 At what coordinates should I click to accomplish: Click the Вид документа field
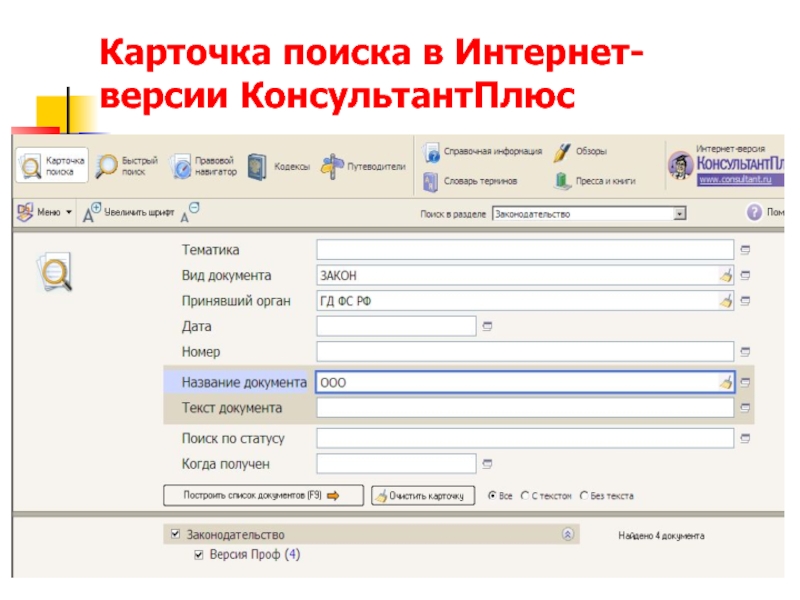(x=517, y=276)
